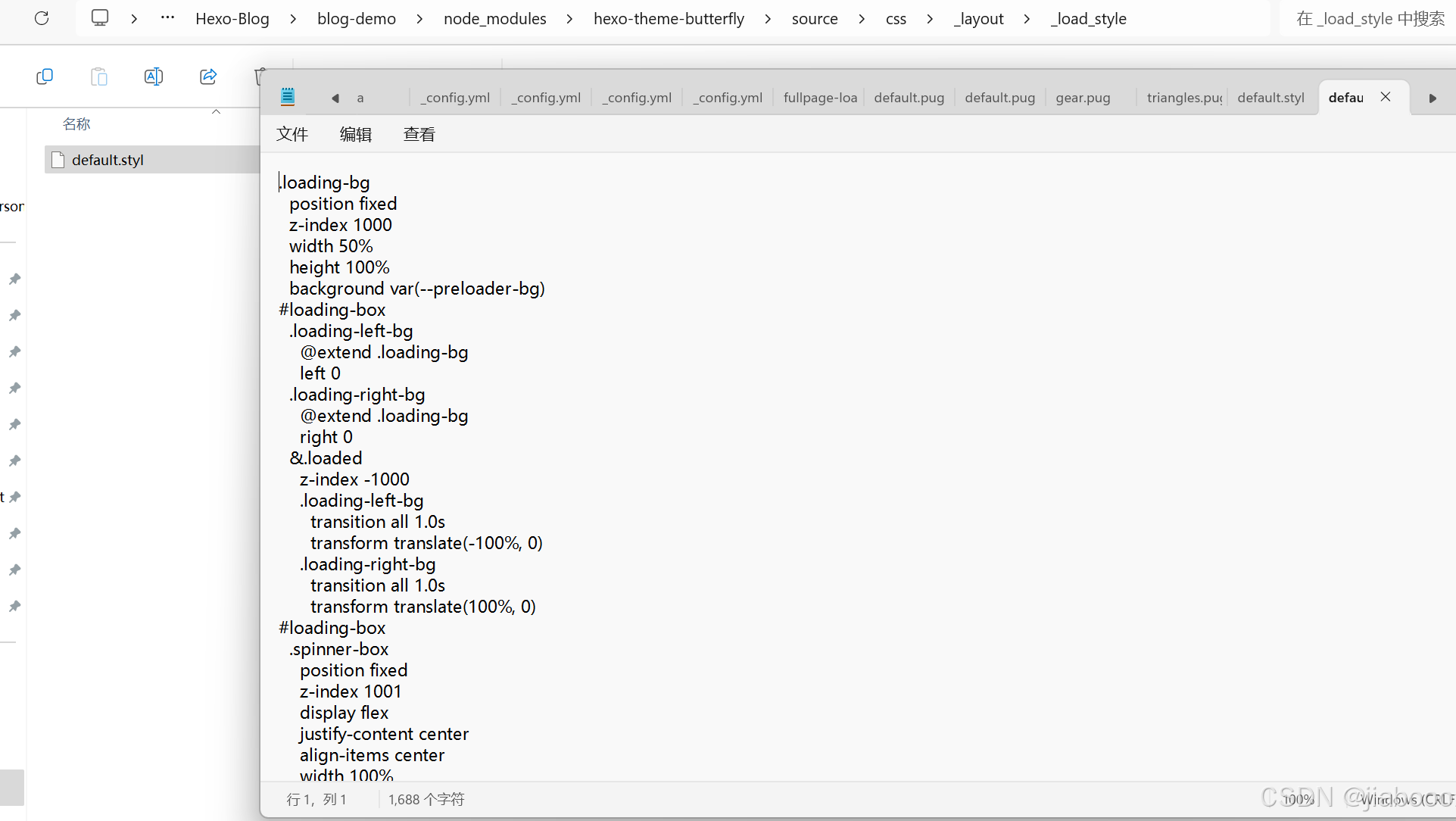Click the line 'z-index -1000'
The width and height of the screenshot is (1456, 821).
coord(354,479)
